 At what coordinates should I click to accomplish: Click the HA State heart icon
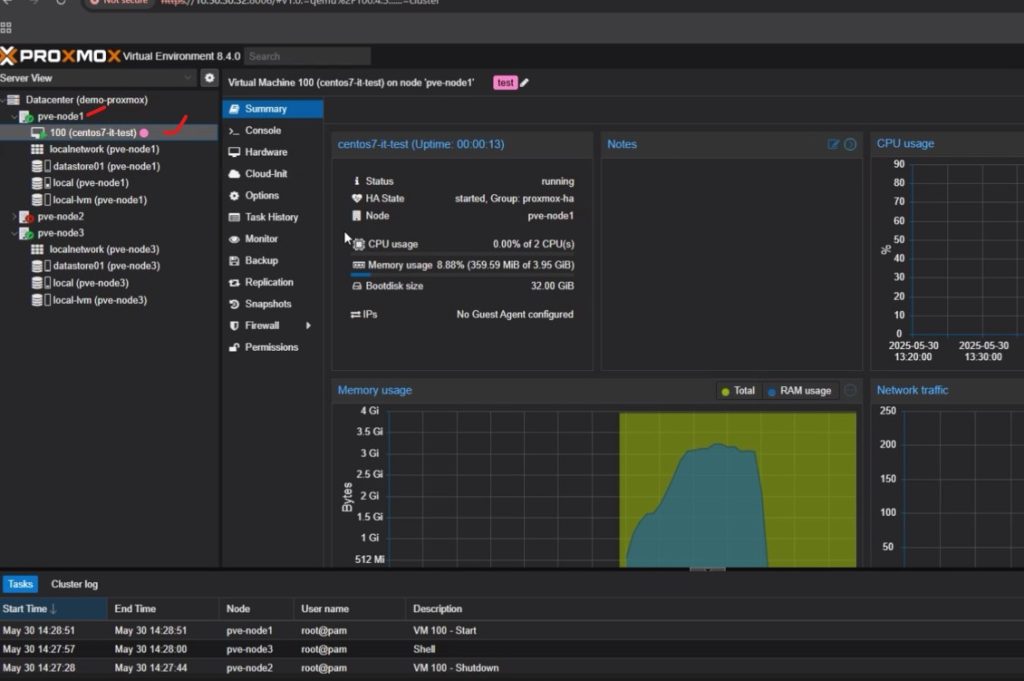[x=357, y=198]
